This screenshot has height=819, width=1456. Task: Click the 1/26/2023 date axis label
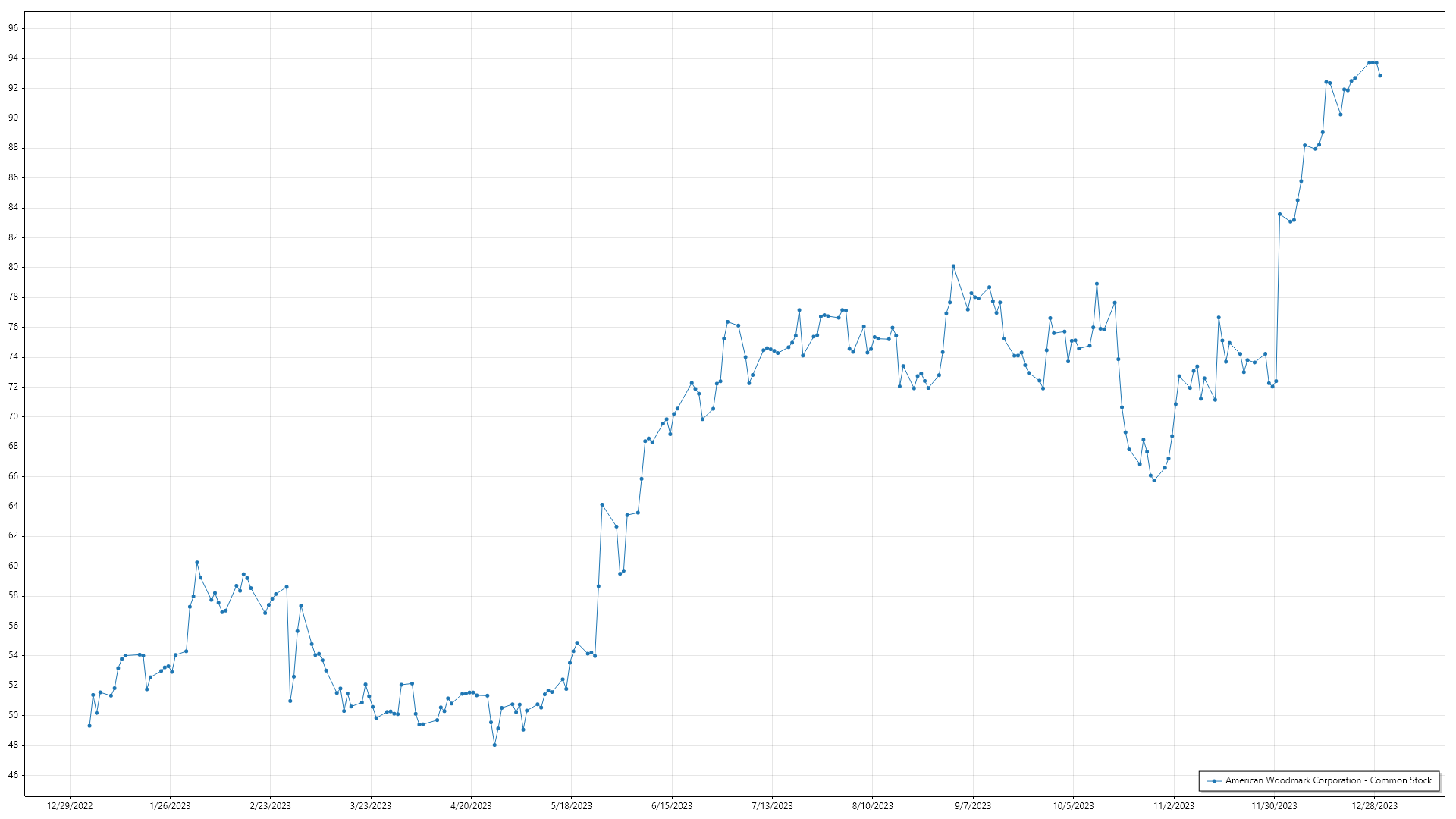coord(170,806)
